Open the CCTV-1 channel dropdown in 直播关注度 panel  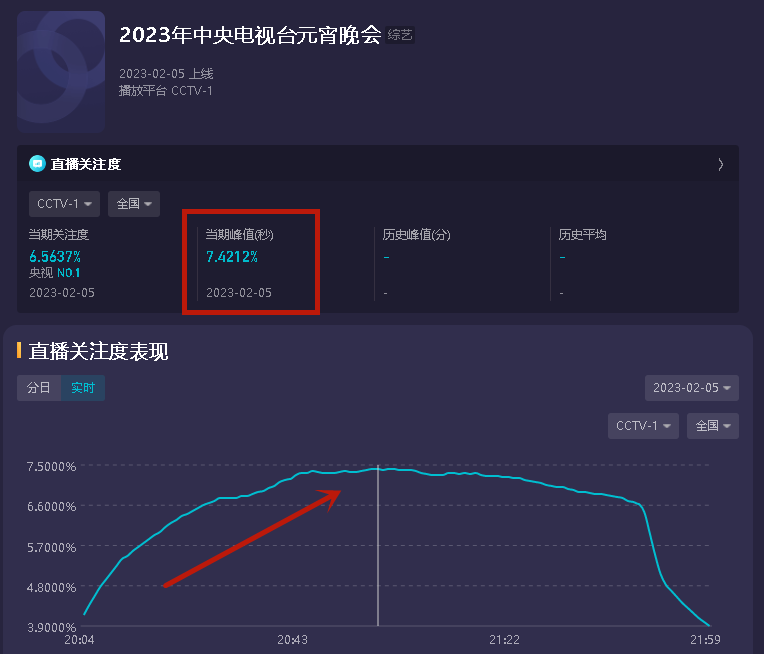tap(64, 204)
